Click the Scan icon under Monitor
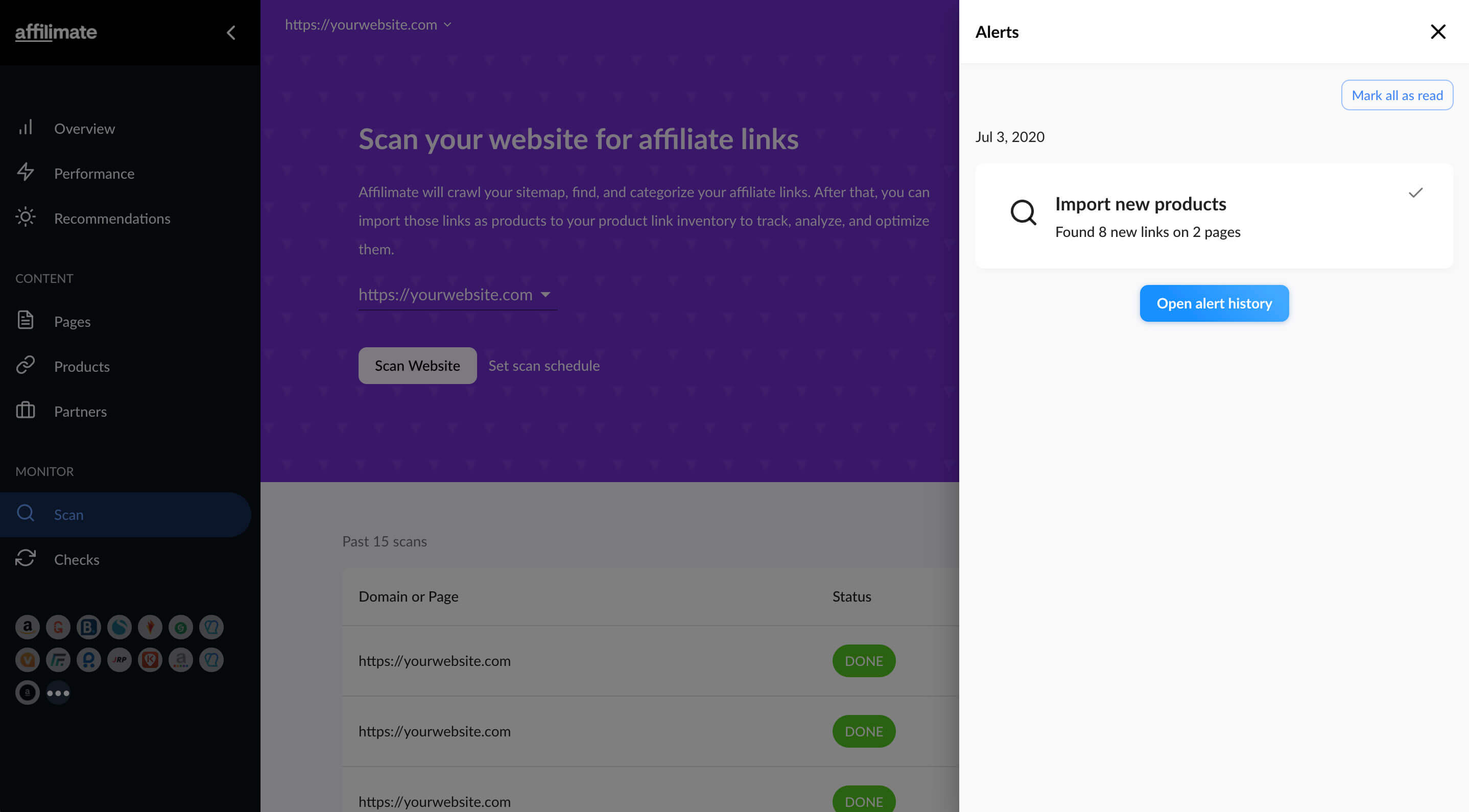Screen dimensions: 1469x812 point(25,514)
